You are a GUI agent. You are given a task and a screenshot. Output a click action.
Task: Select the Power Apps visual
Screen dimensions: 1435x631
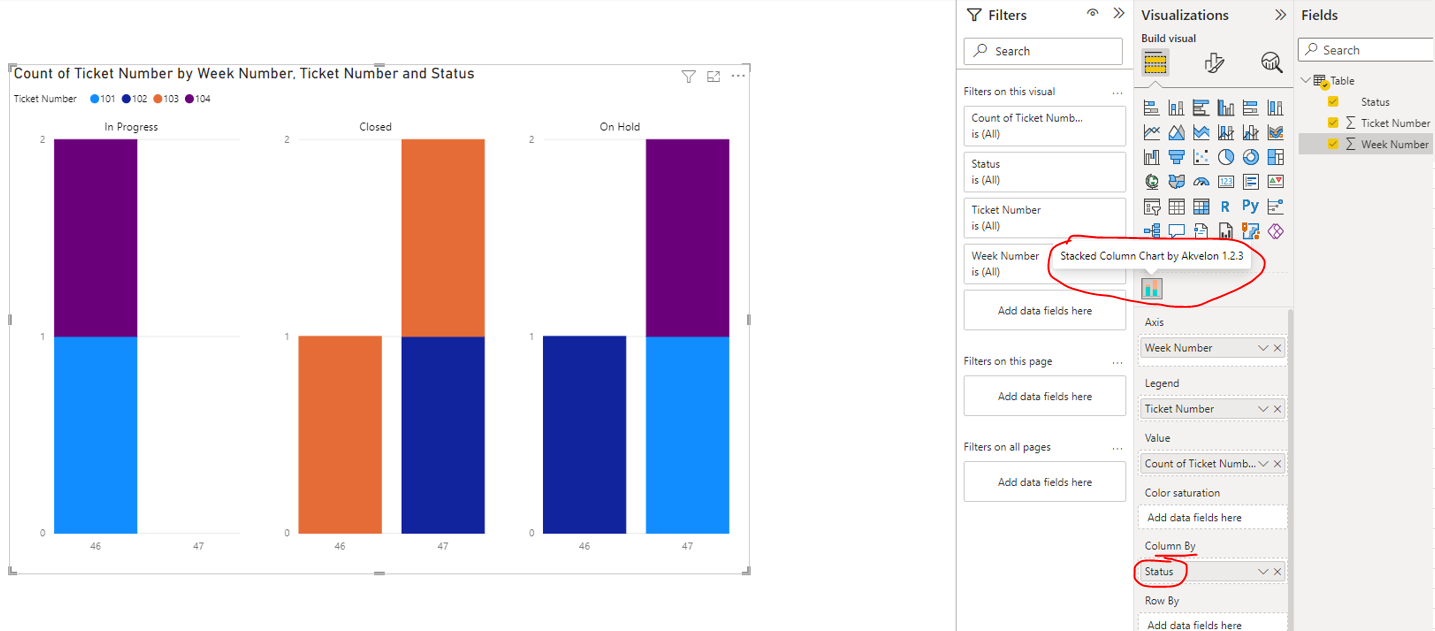1275,231
